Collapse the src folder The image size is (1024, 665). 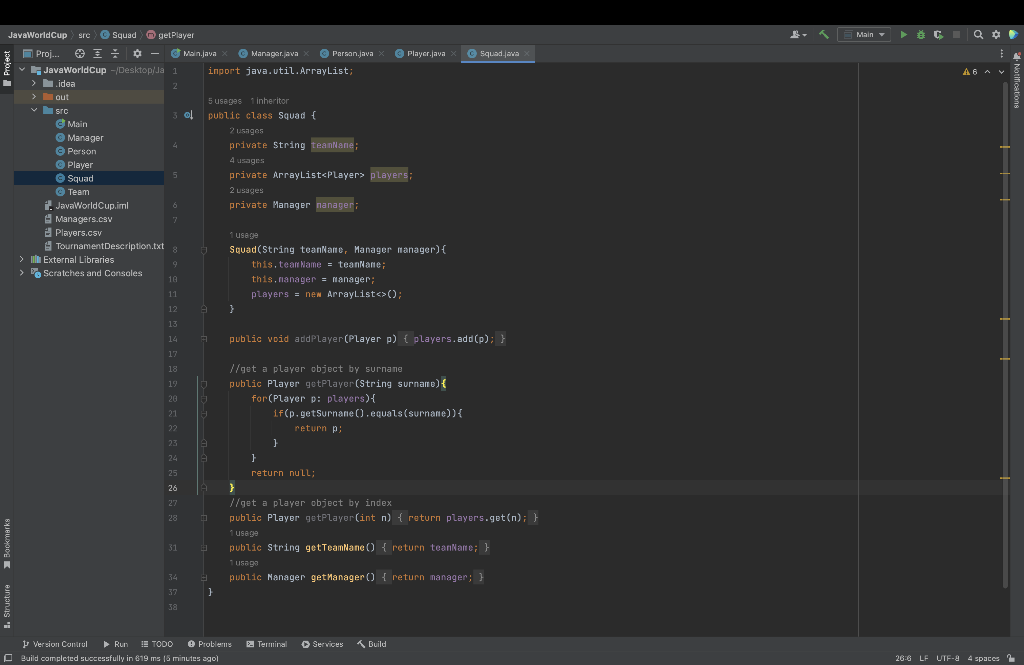pyautogui.click(x=34, y=110)
